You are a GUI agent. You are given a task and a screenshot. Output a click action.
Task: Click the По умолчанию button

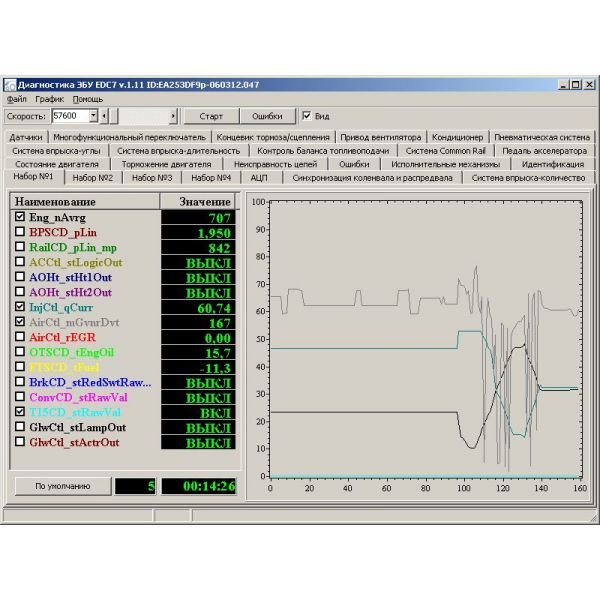click(62, 486)
